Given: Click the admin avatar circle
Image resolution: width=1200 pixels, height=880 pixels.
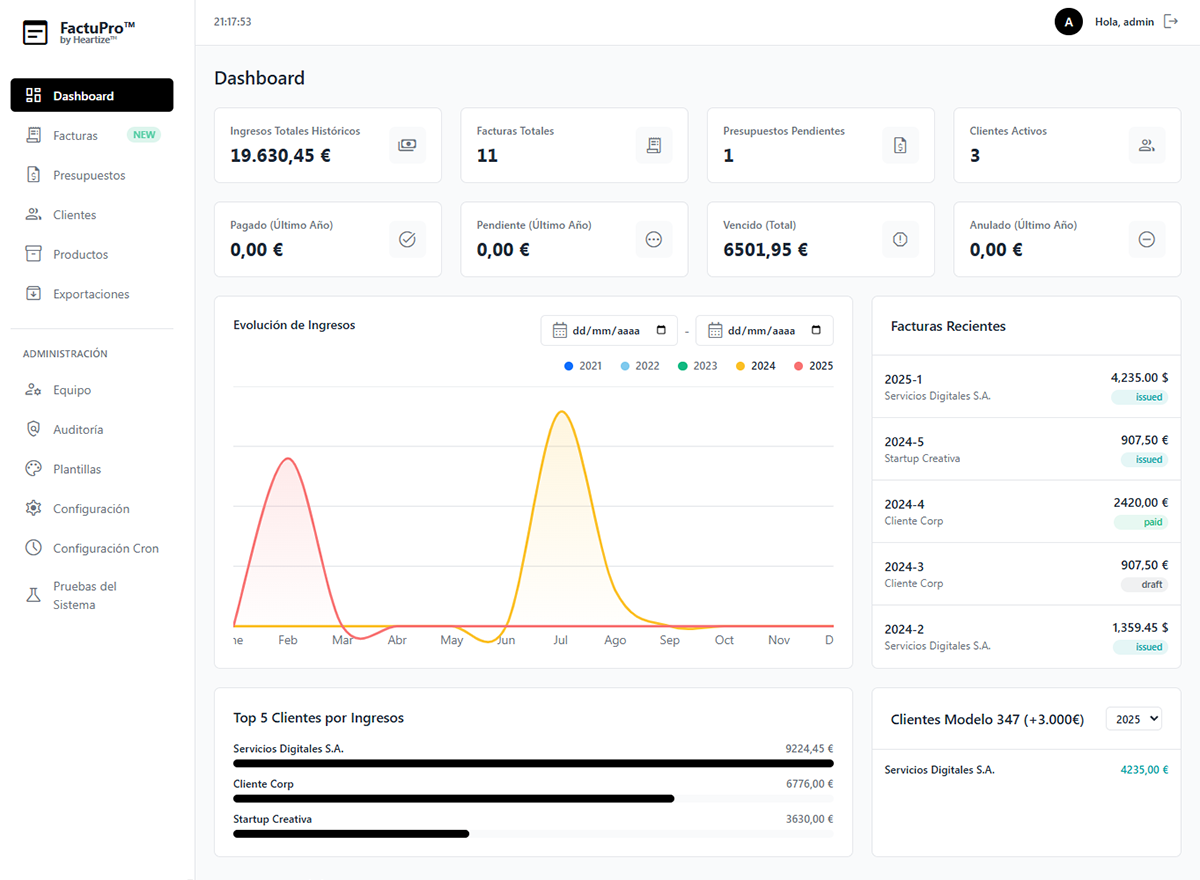Looking at the screenshot, I should coord(1068,21).
